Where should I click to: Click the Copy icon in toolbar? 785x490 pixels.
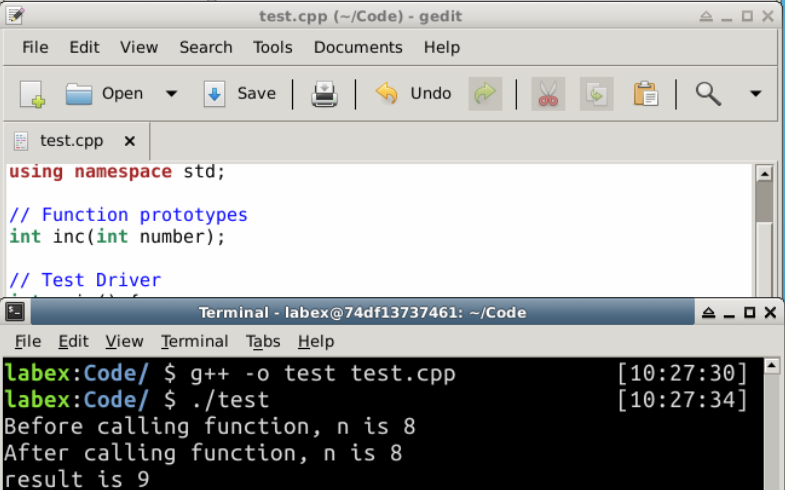pyautogui.click(x=597, y=94)
